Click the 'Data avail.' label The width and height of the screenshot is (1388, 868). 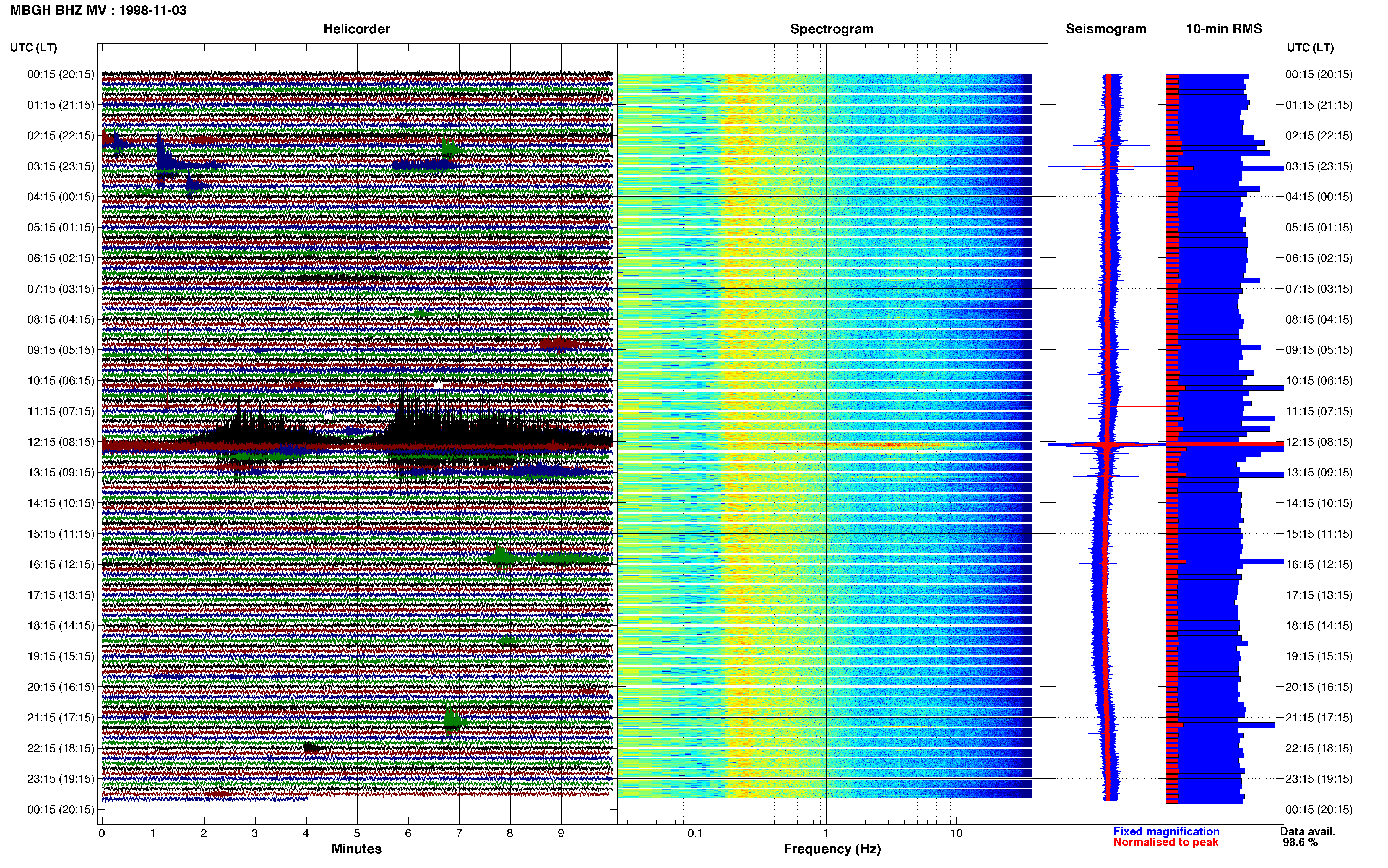click(x=1308, y=832)
